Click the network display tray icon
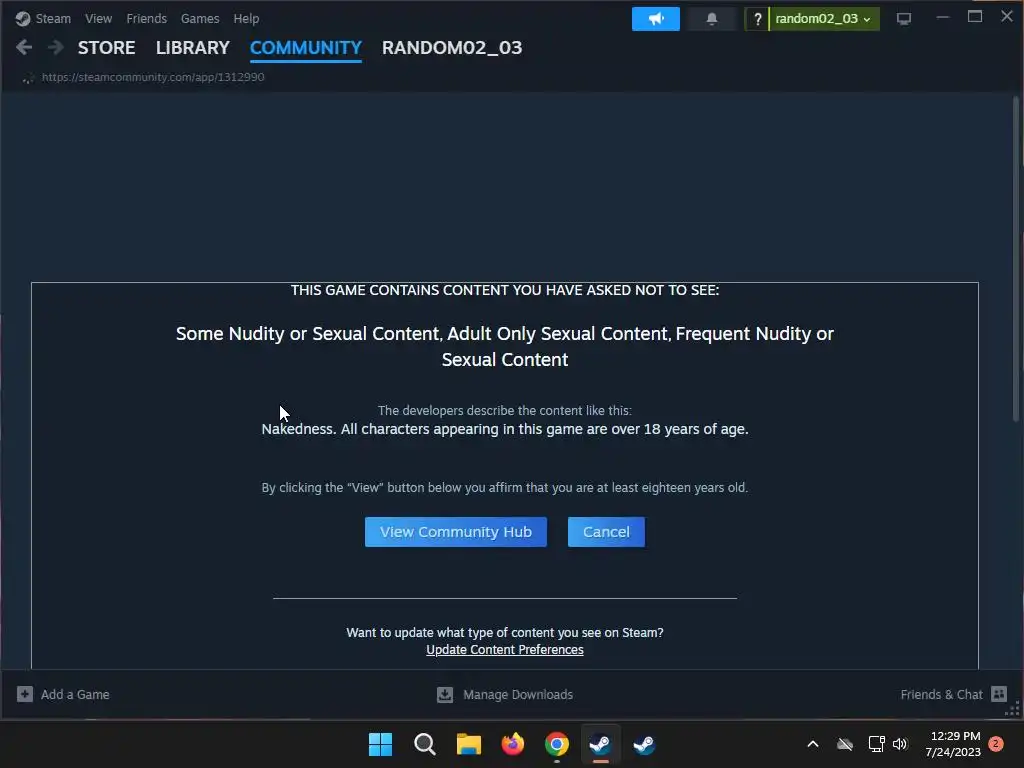The image size is (1024, 768). (x=876, y=744)
